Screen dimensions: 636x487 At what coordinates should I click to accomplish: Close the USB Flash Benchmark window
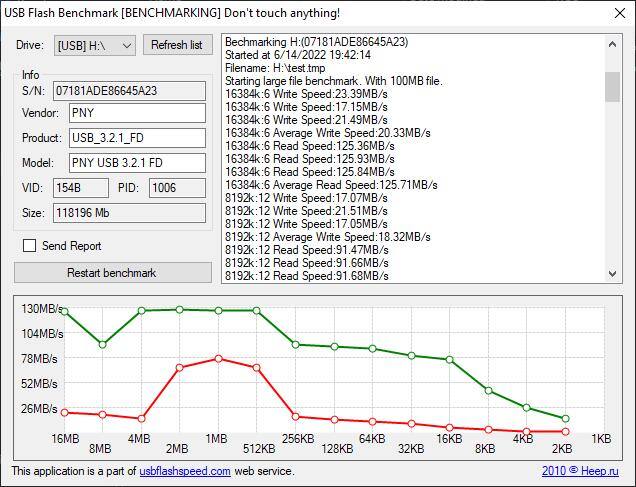pyautogui.click(x=612, y=13)
